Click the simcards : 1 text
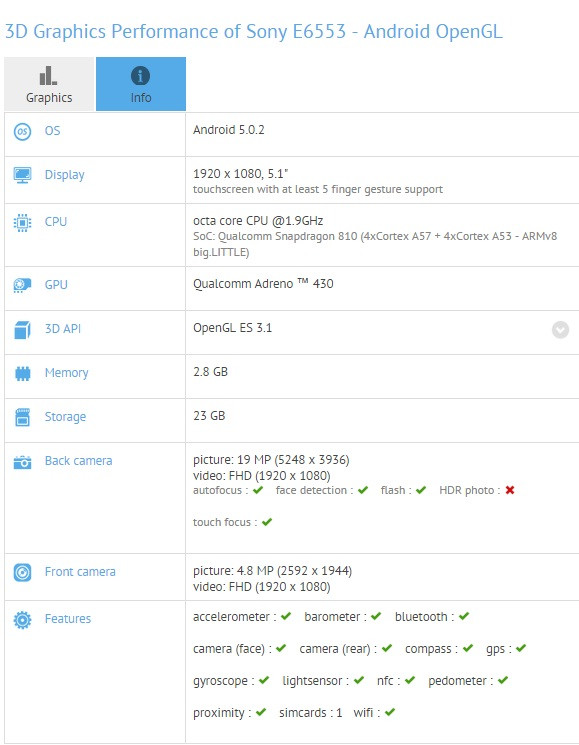This screenshot has width=579, height=745. pos(311,713)
